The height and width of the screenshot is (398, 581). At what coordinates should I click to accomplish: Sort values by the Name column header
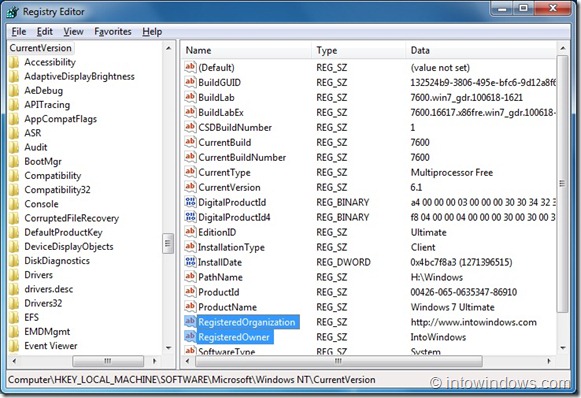(x=246, y=50)
